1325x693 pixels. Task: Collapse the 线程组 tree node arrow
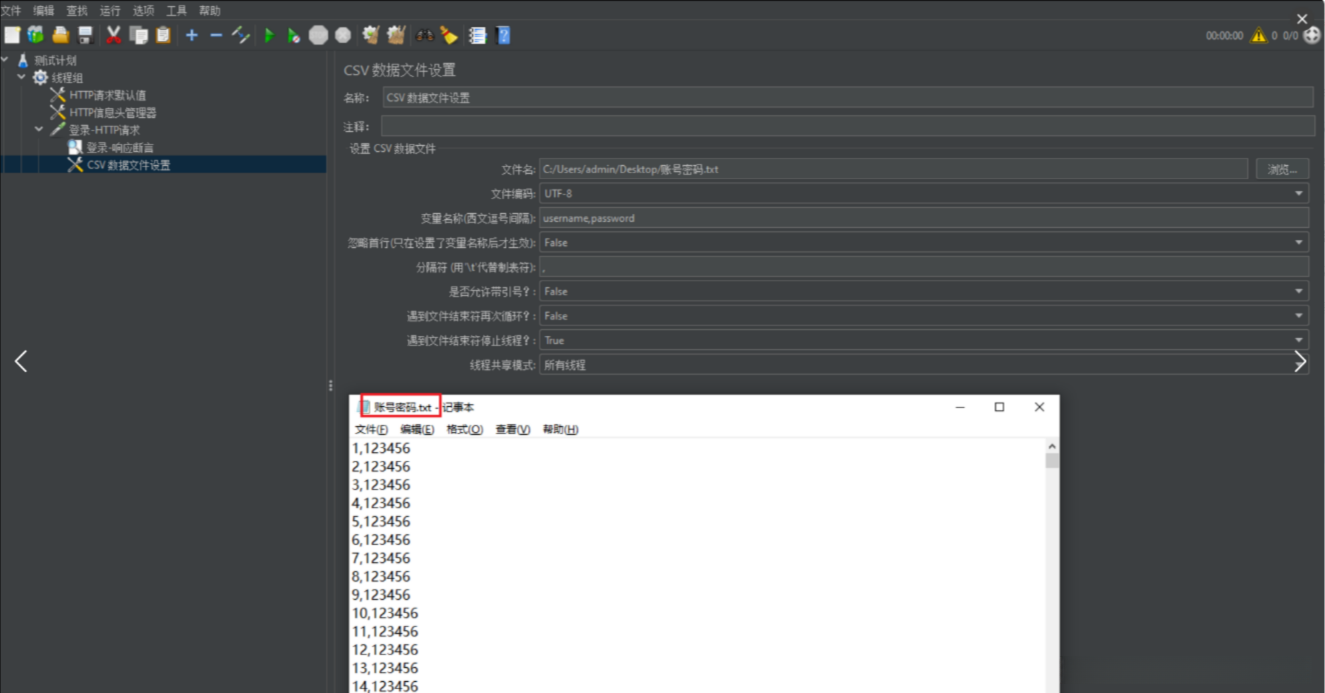pos(22,77)
